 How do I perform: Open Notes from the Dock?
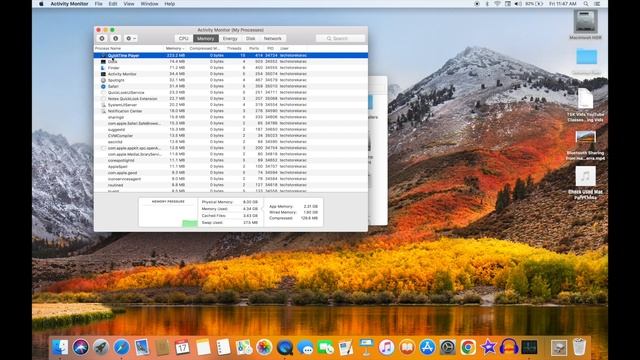click(x=203, y=347)
